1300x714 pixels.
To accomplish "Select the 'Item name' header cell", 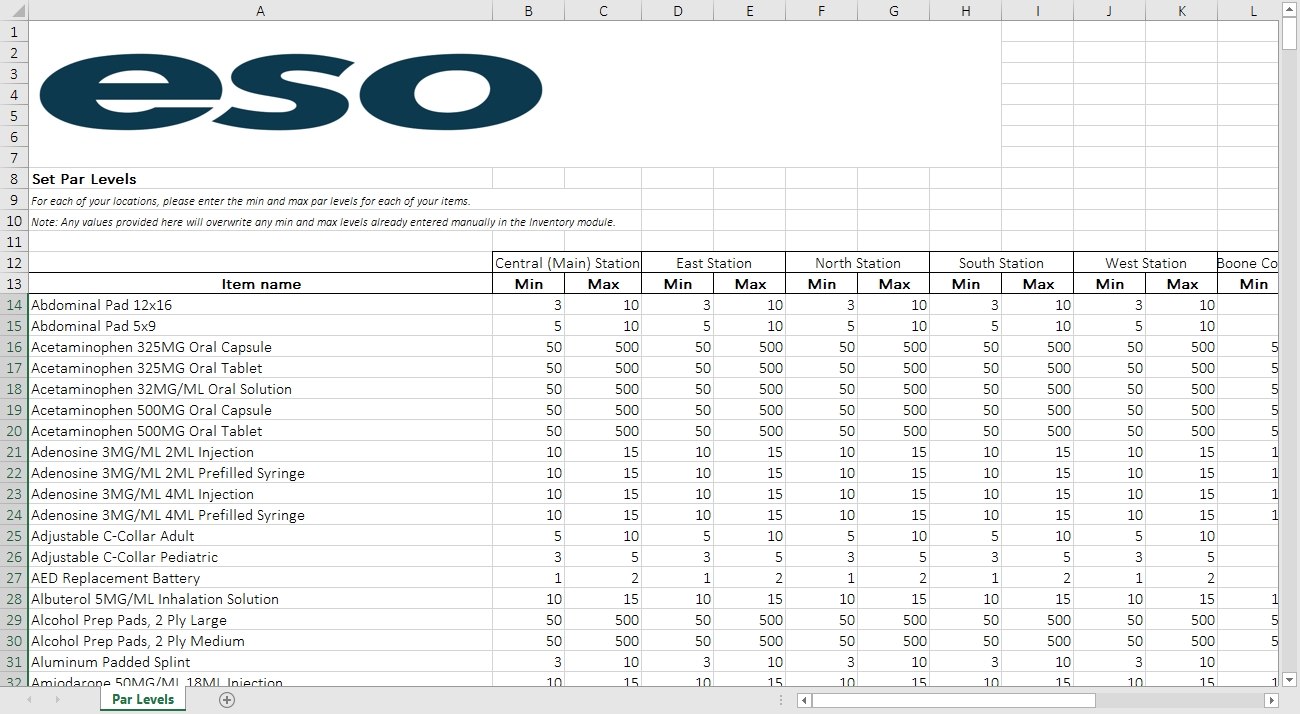I will [x=260, y=284].
